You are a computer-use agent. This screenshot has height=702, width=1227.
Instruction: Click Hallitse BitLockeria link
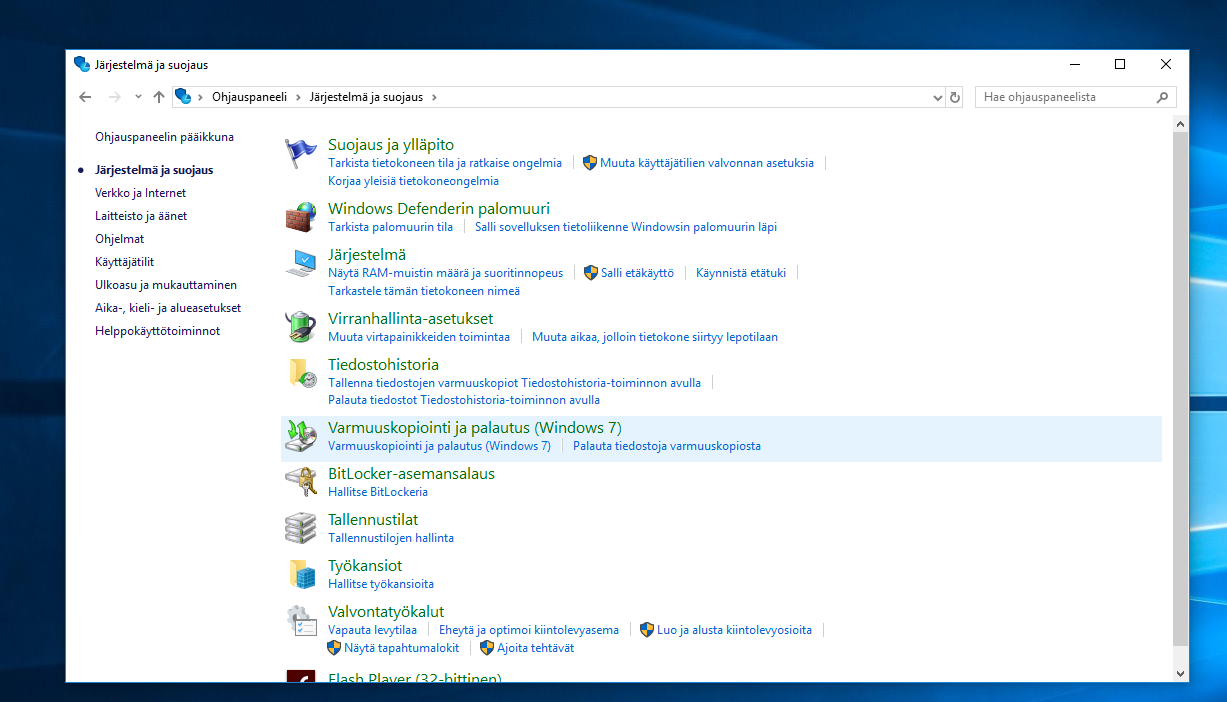[x=378, y=492]
